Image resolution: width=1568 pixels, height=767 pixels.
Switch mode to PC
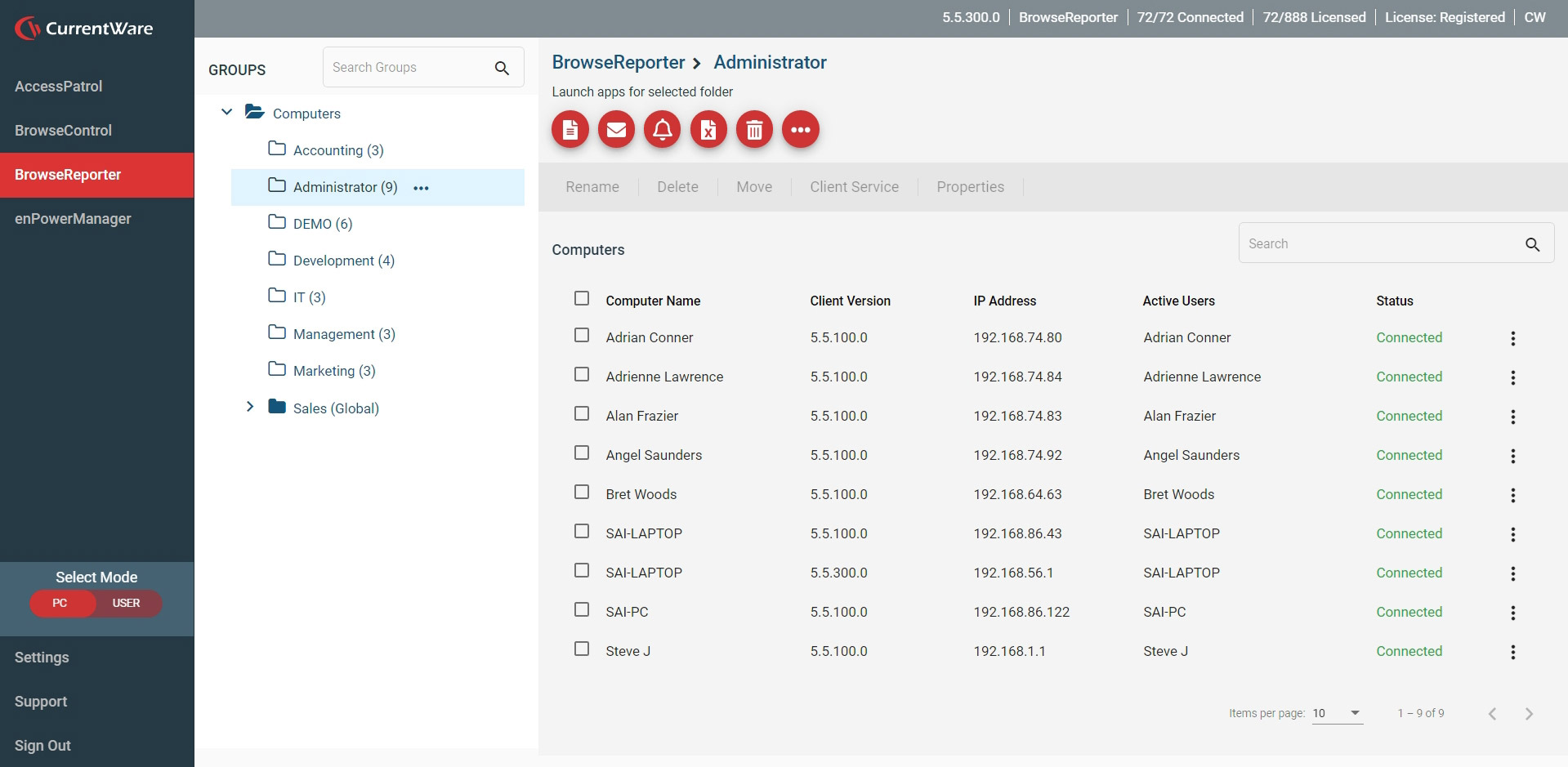(60, 604)
